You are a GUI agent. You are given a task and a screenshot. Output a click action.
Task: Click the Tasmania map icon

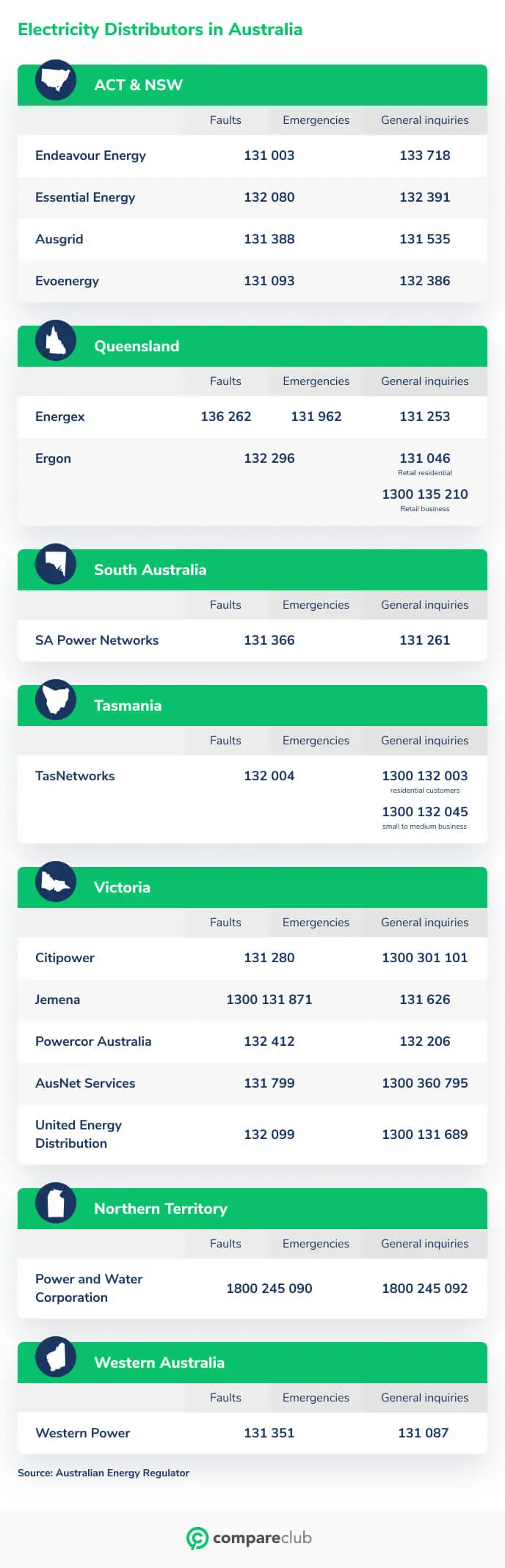(x=56, y=700)
